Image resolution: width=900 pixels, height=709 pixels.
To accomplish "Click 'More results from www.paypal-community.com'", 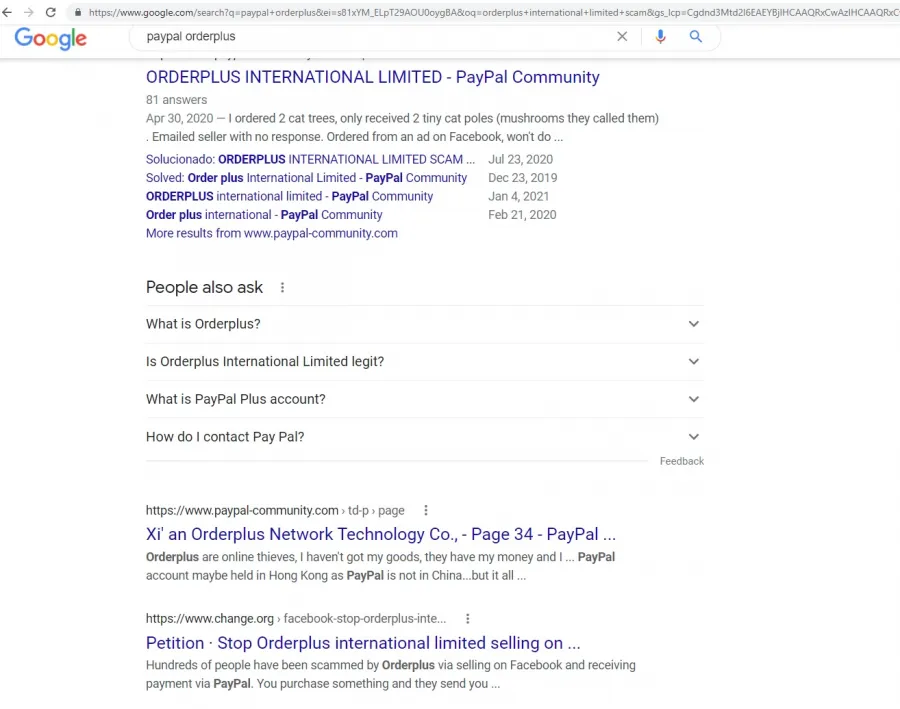I will 271,233.
